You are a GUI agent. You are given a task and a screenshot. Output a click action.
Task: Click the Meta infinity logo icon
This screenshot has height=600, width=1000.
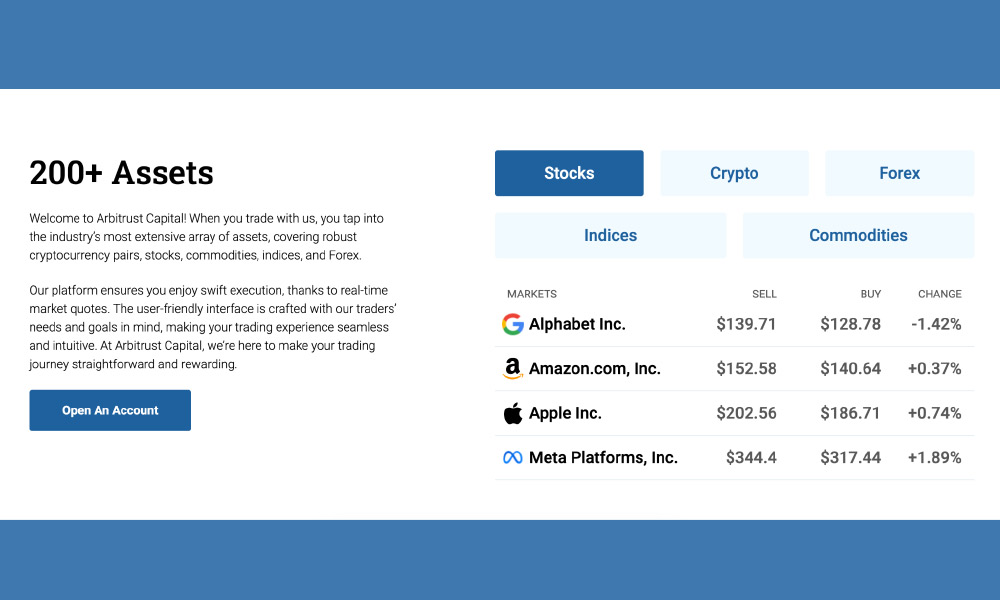512,457
